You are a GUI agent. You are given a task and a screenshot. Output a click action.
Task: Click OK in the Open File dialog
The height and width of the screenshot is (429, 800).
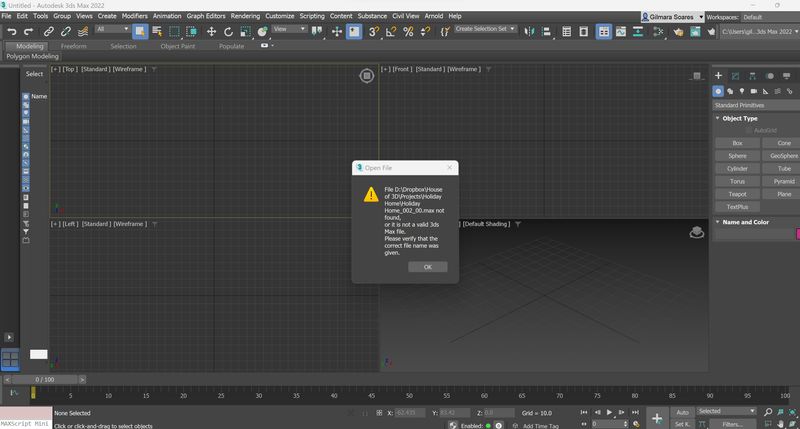pyautogui.click(x=427, y=267)
